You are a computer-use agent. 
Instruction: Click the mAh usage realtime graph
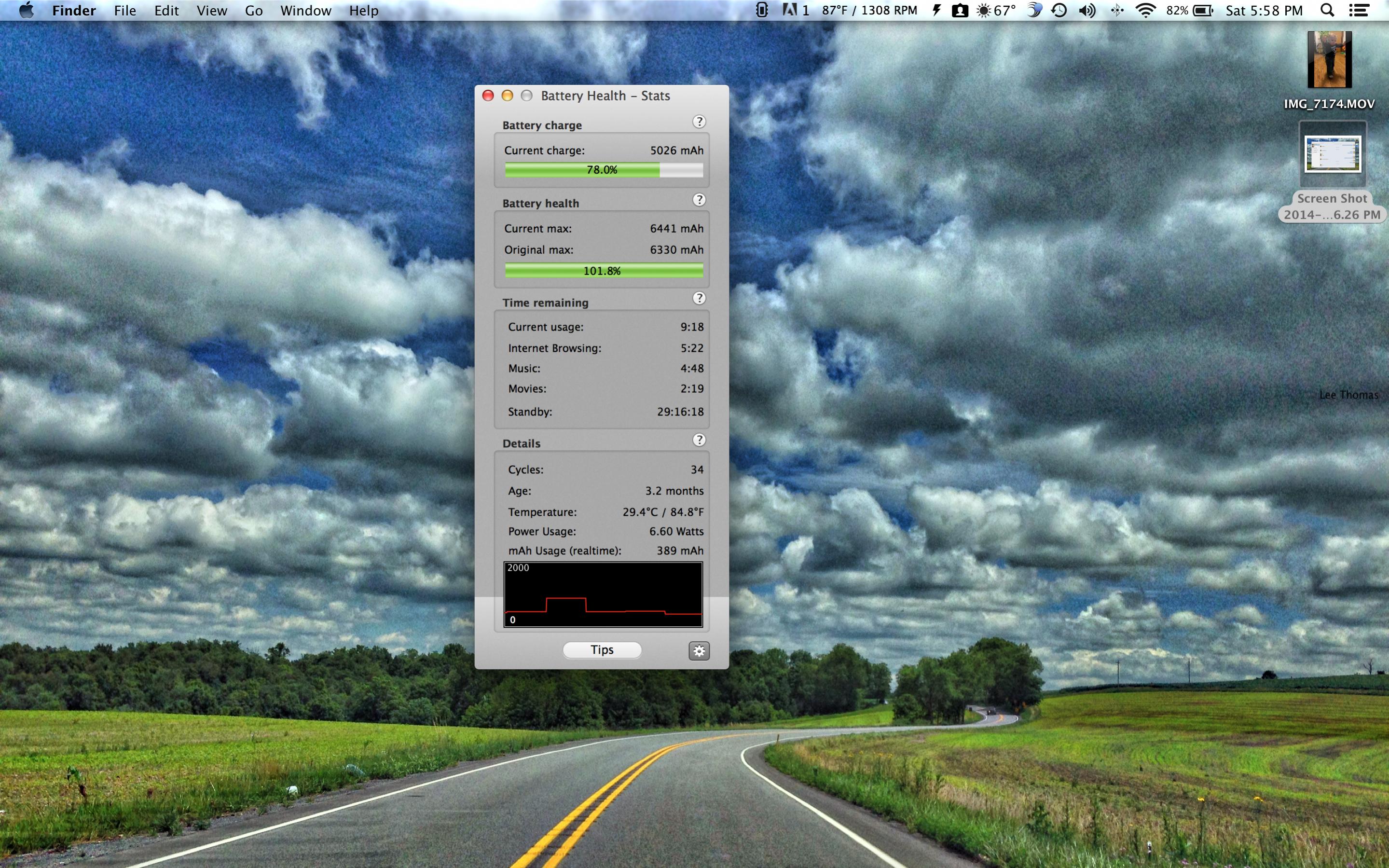click(603, 594)
